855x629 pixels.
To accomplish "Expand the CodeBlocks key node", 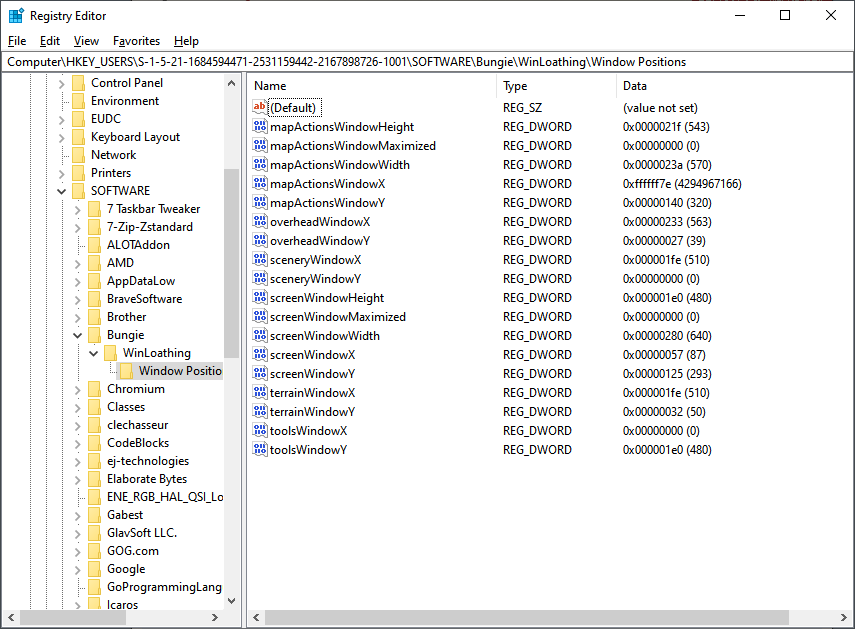I will point(77,443).
